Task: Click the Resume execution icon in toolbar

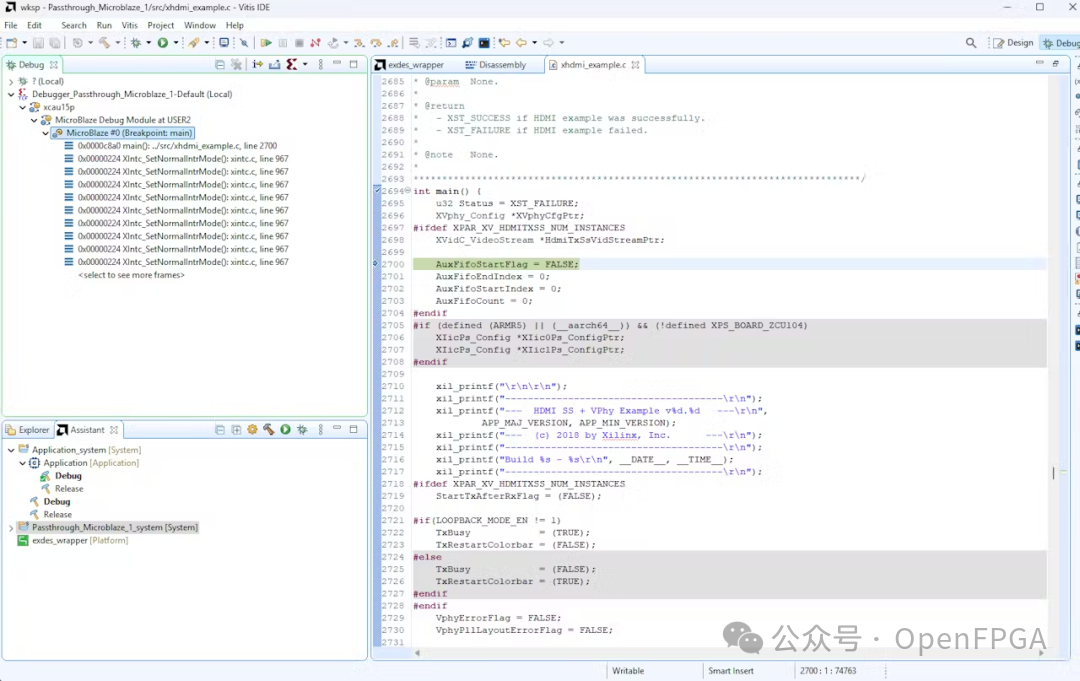Action: point(266,43)
